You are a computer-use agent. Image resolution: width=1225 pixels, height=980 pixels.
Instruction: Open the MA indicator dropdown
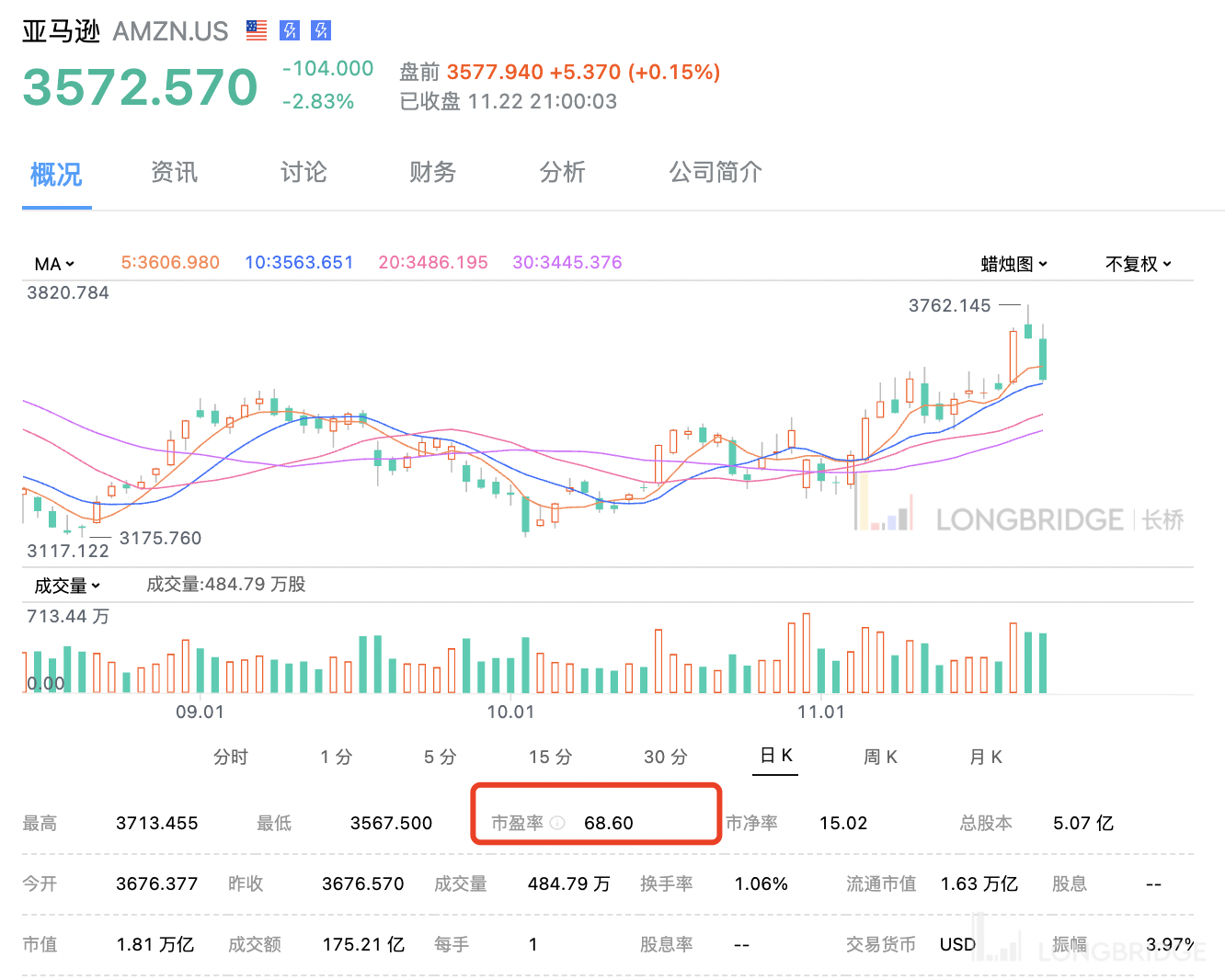54,264
